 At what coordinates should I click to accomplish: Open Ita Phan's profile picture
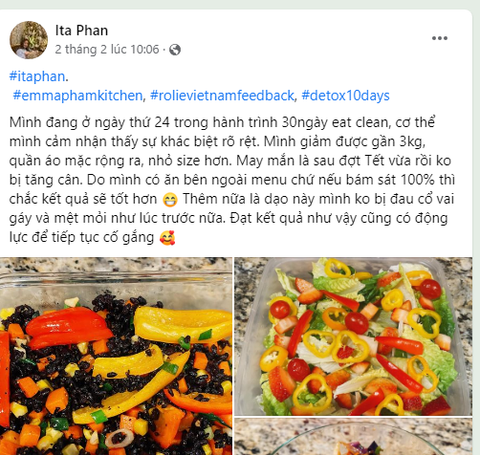pyautogui.click(x=29, y=40)
